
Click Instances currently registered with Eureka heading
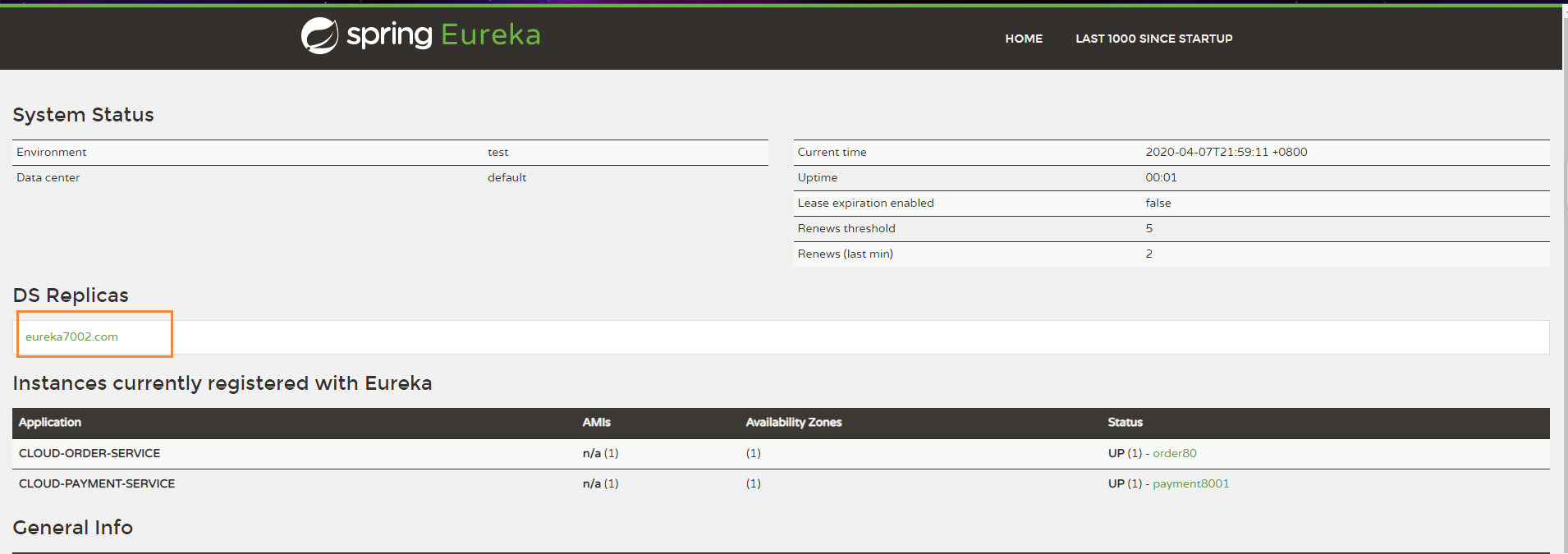[x=222, y=383]
